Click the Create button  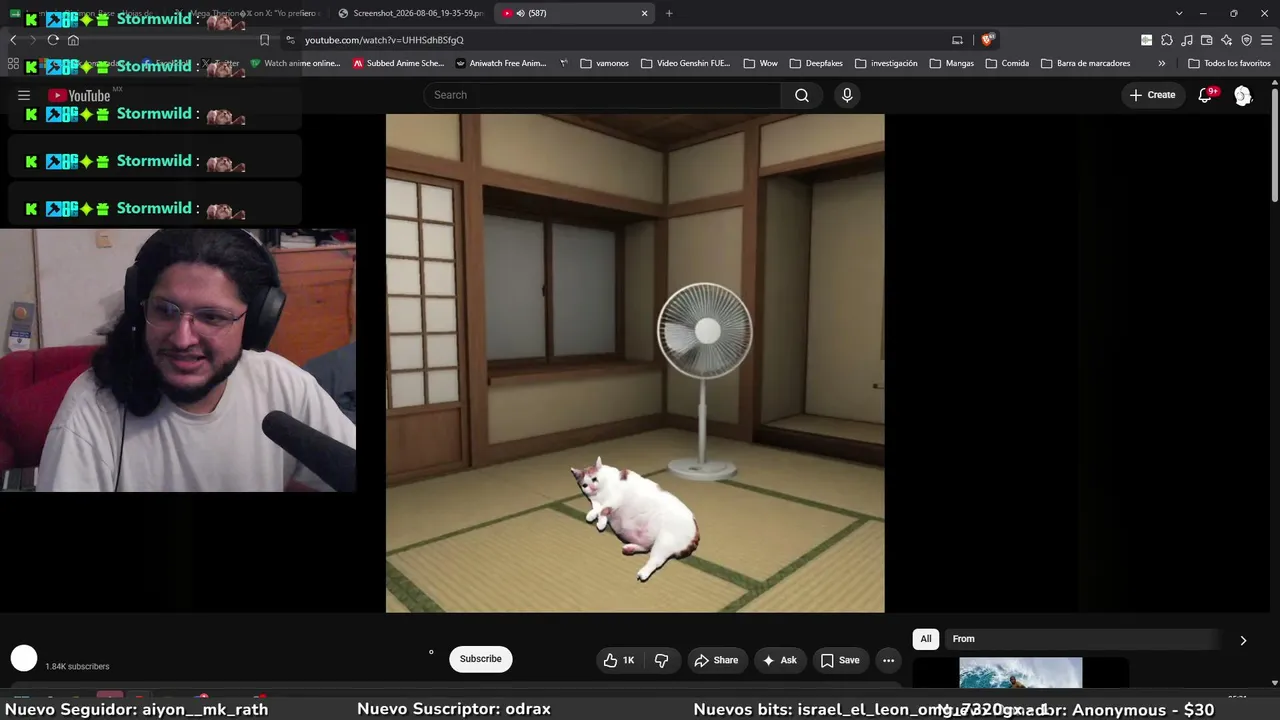click(1153, 95)
